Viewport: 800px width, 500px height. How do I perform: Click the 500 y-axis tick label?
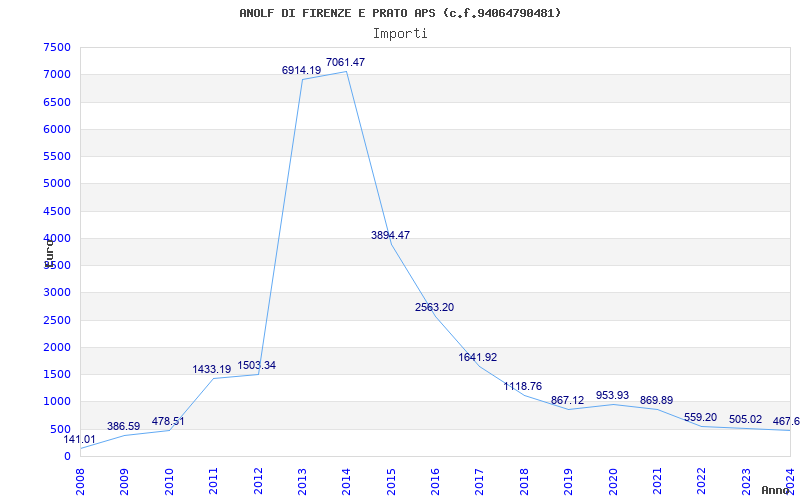tap(60, 429)
